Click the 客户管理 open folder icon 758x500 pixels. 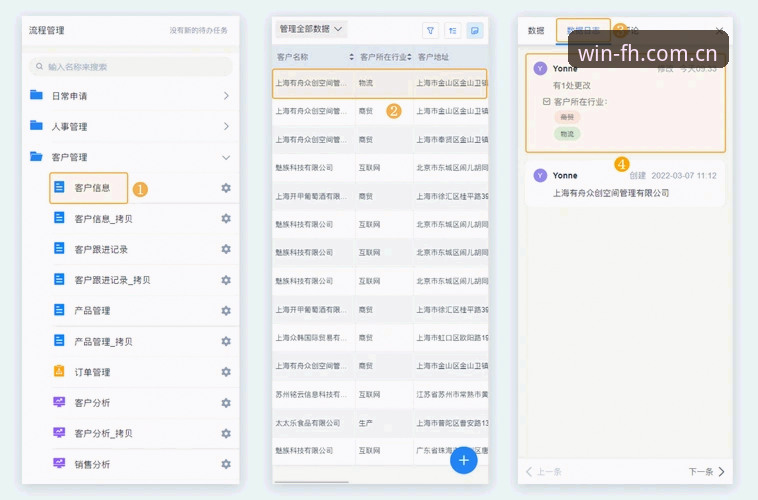[36, 156]
